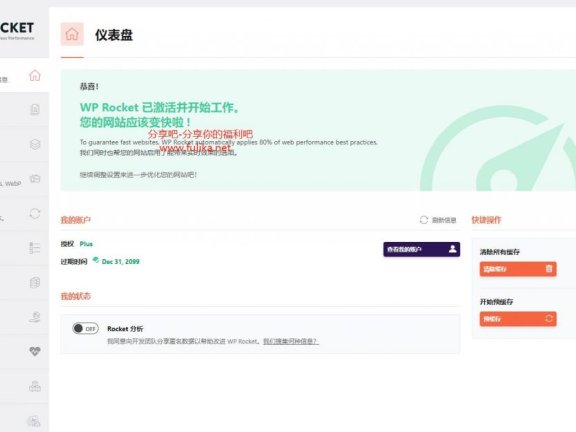Open the Preload circular-arrows sidebar icon

tap(35, 213)
